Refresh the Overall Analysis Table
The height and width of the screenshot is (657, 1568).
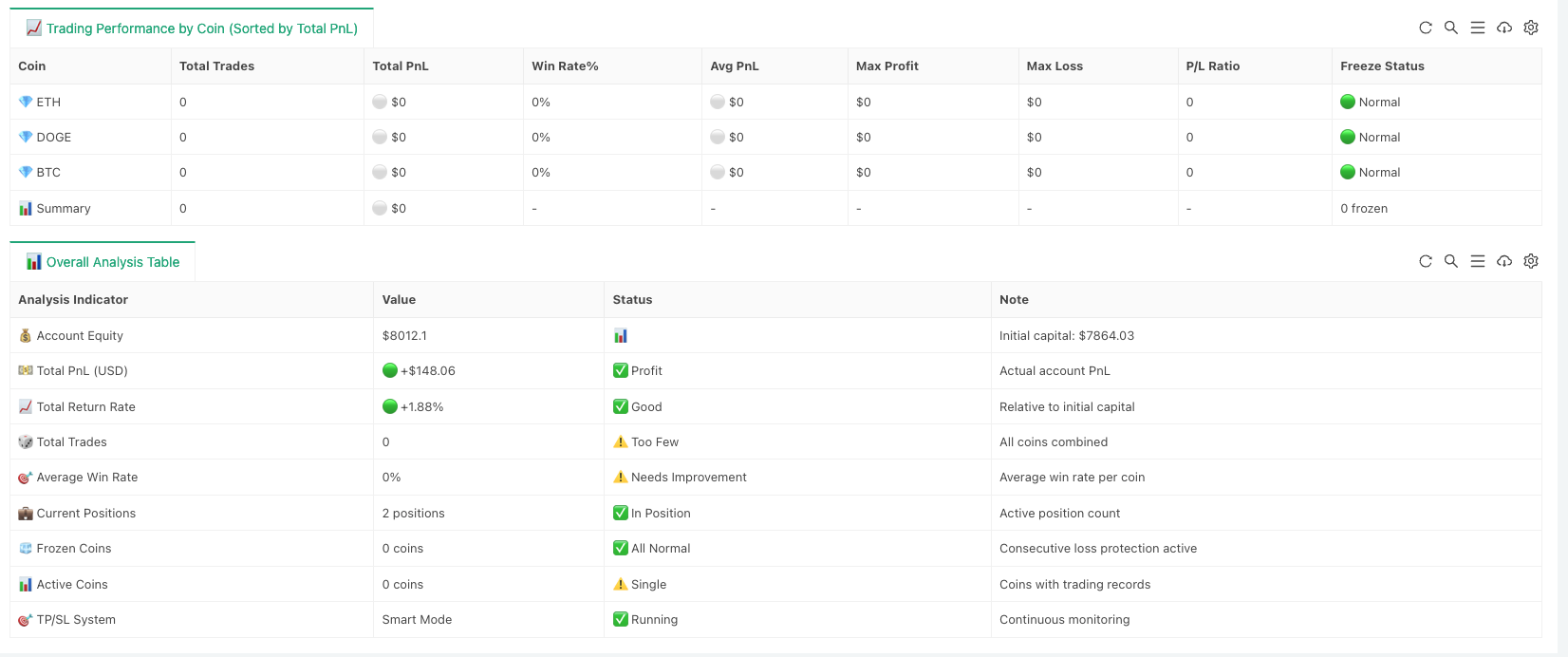(x=1425, y=261)
